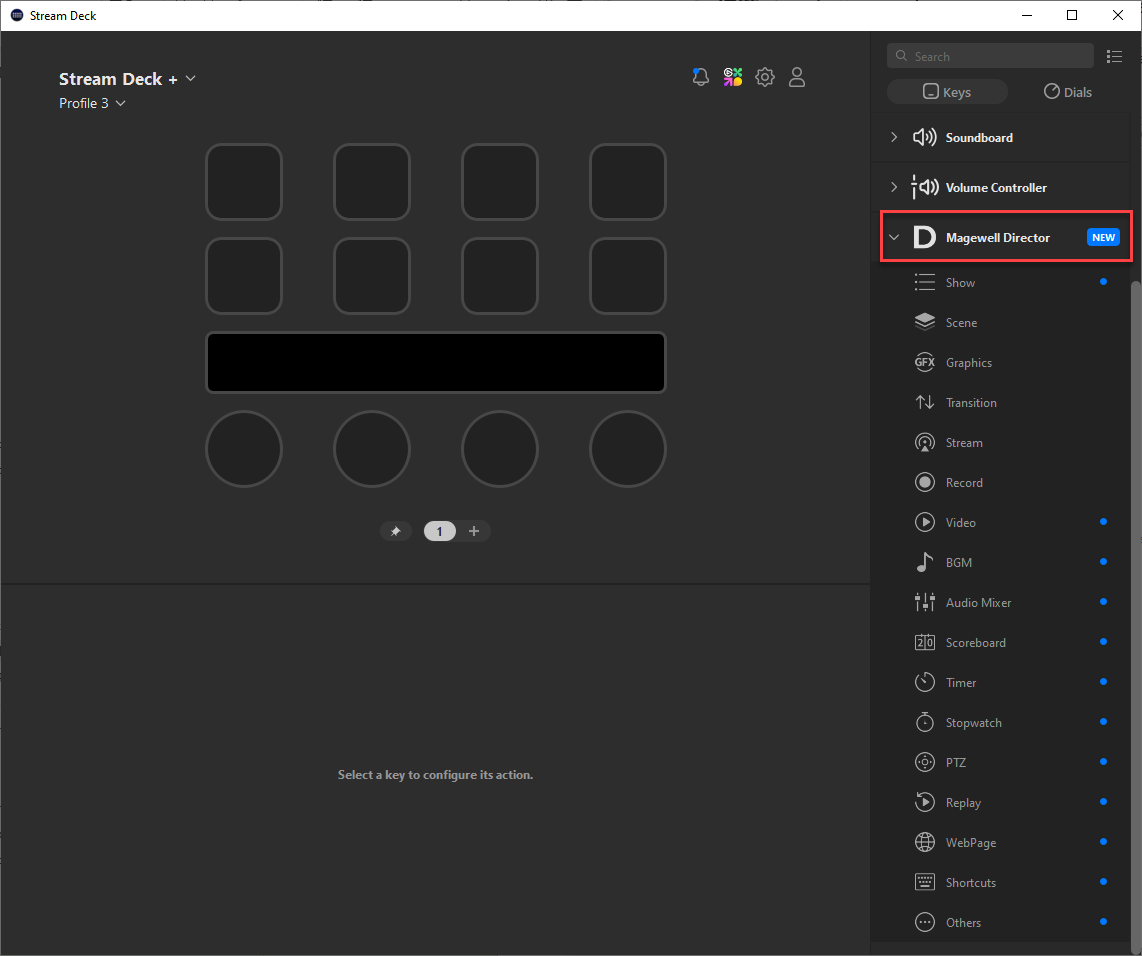Select the PTZ target icon
The image size is (1142, 956).
(x=924, y=762)
